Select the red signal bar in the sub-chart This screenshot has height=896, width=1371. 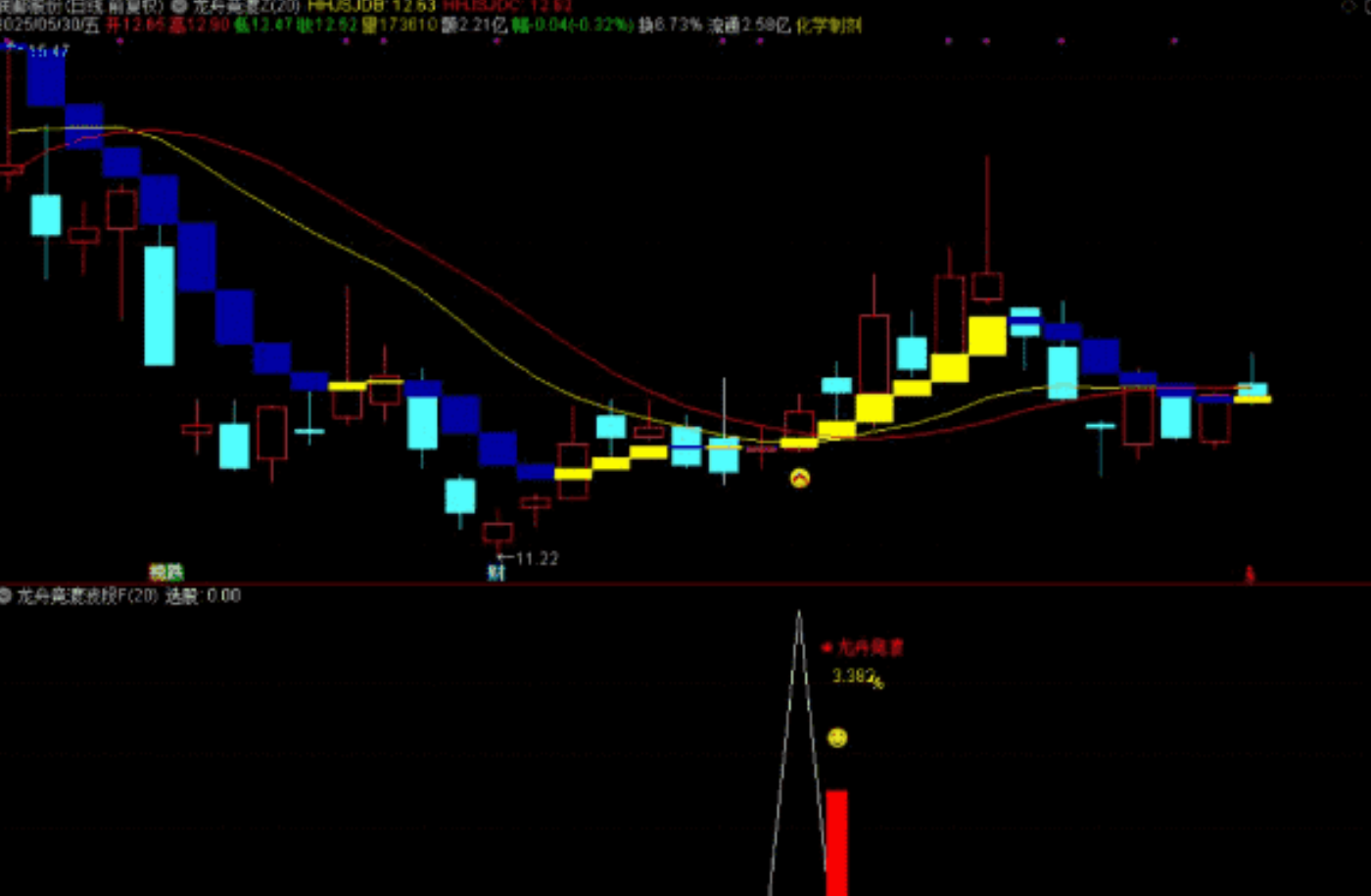[x=836, y=842]
